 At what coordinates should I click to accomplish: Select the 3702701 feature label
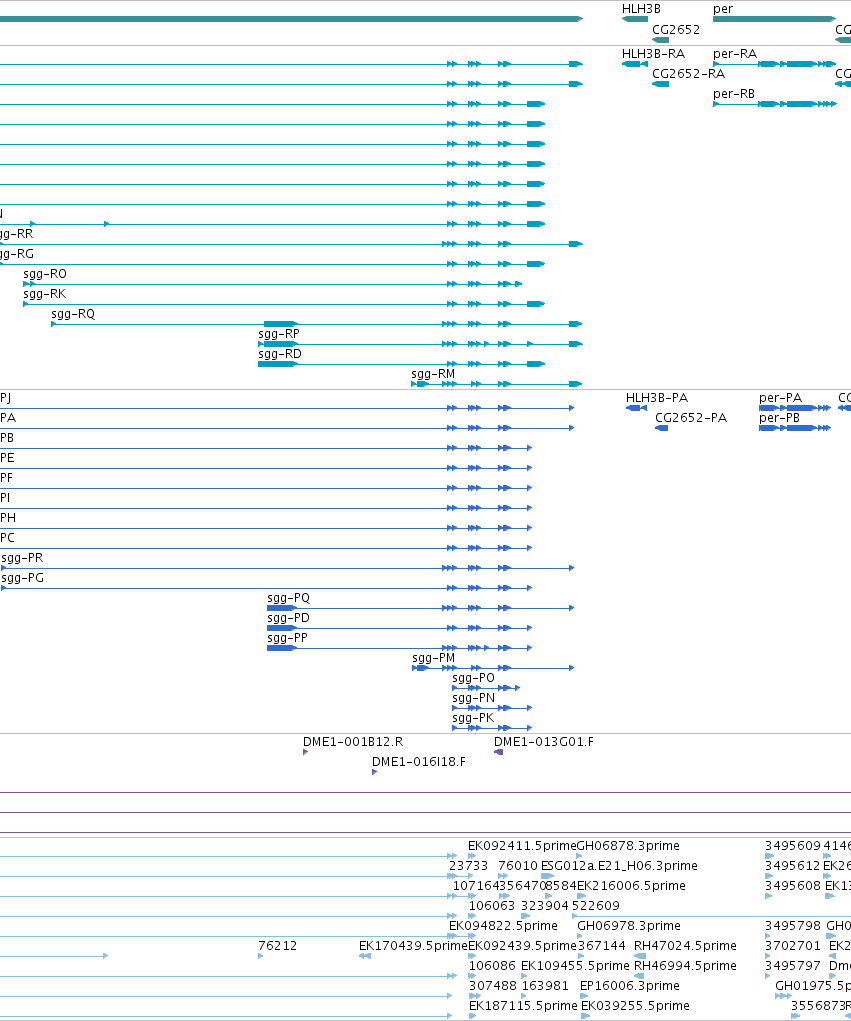pyautogui.click(x=793, y=946)
